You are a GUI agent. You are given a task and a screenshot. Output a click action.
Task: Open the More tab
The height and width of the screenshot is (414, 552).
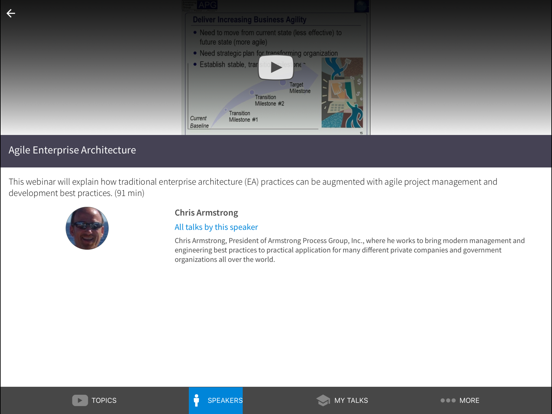tap(460, 400)
